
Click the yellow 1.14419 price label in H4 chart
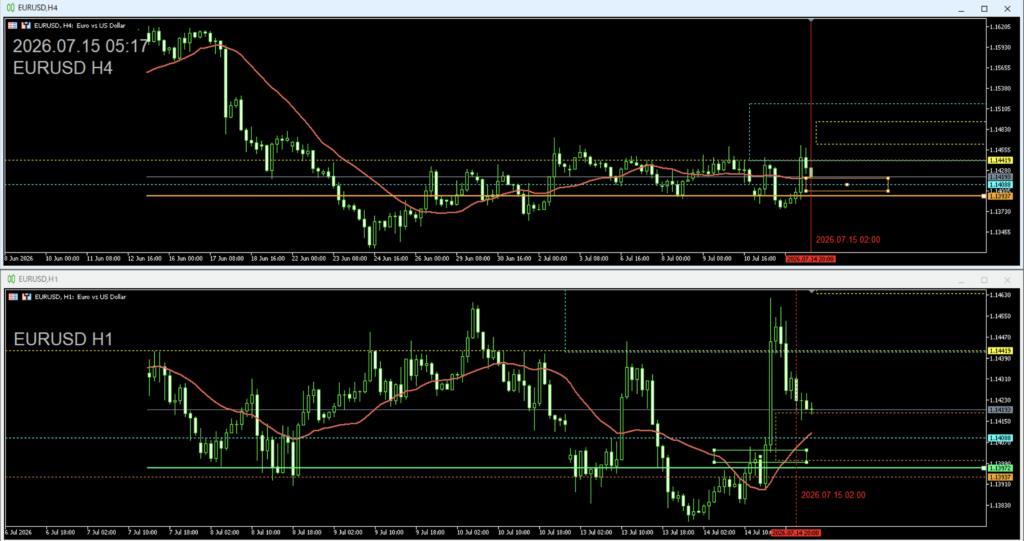(1000, 160)
